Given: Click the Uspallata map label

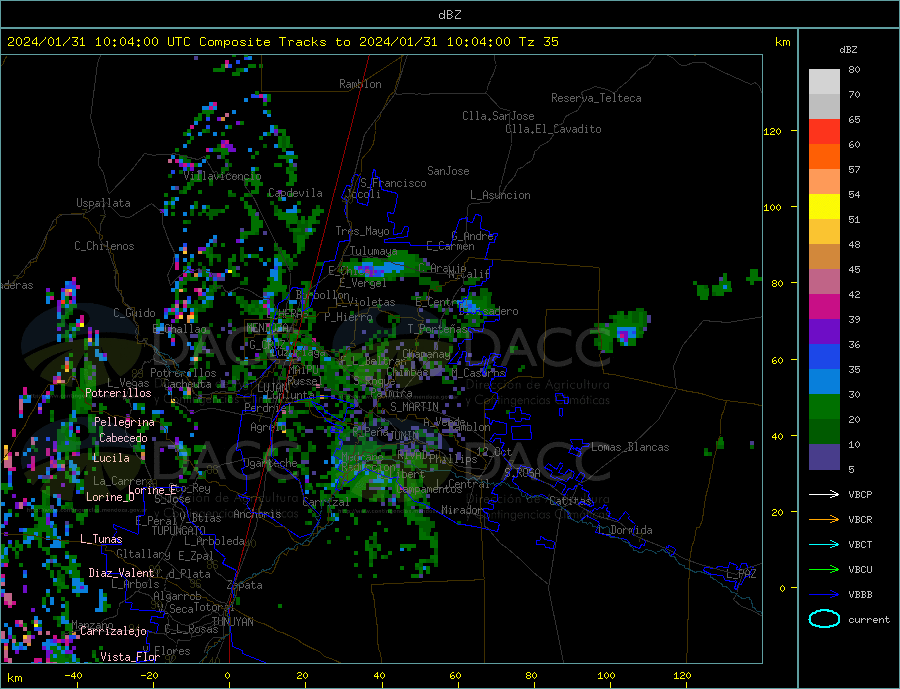Looking at the screenshot, I should (x=103, y=203).
